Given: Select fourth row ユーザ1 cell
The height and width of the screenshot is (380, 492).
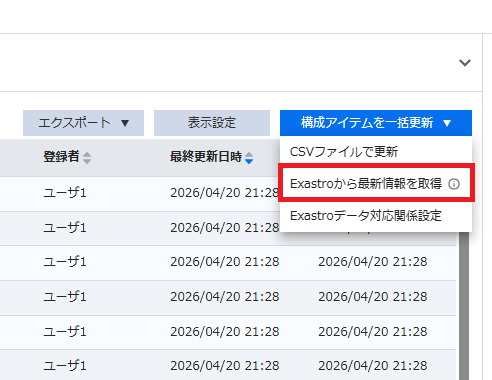Looking at the screenshot, I should pyautogui.click(x=65, y=297).
